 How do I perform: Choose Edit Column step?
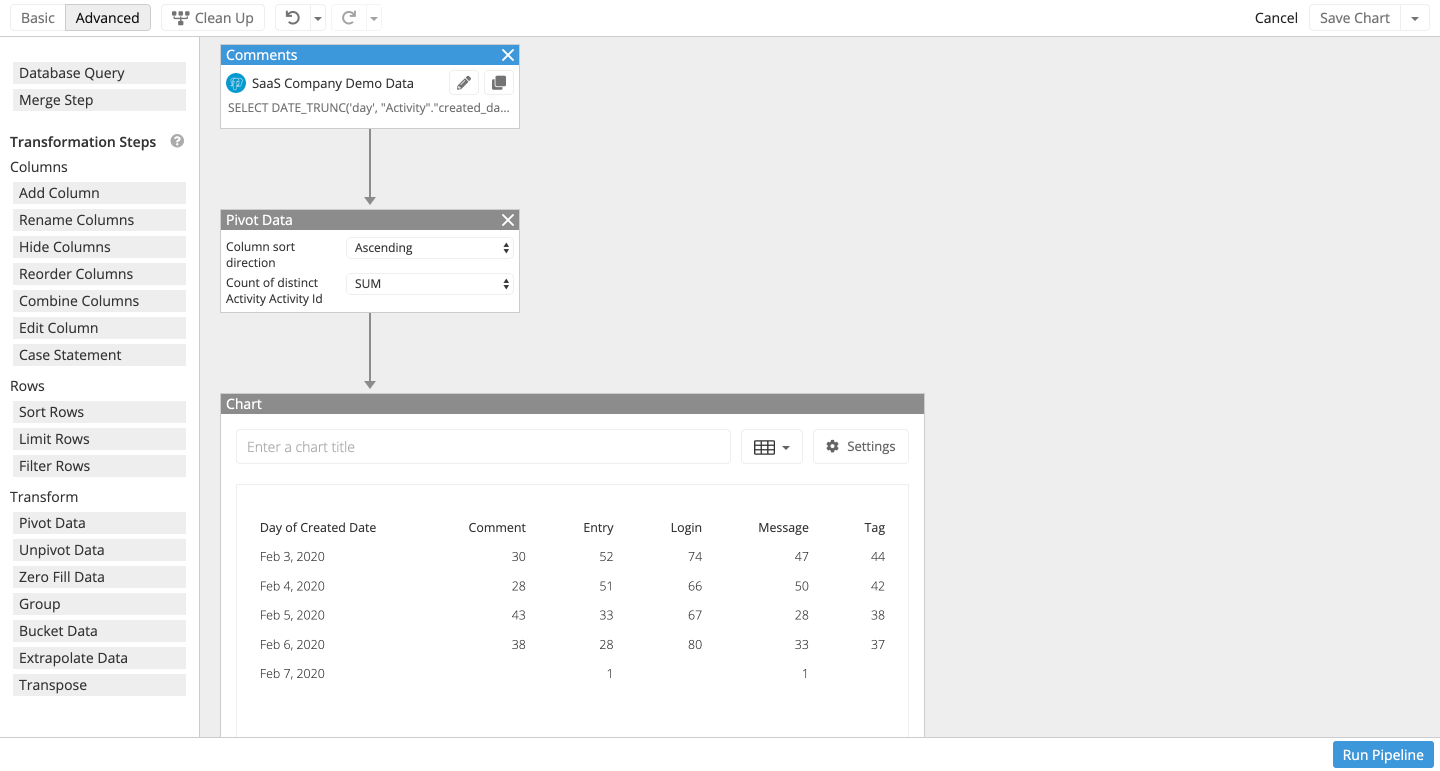click(99, 328)
